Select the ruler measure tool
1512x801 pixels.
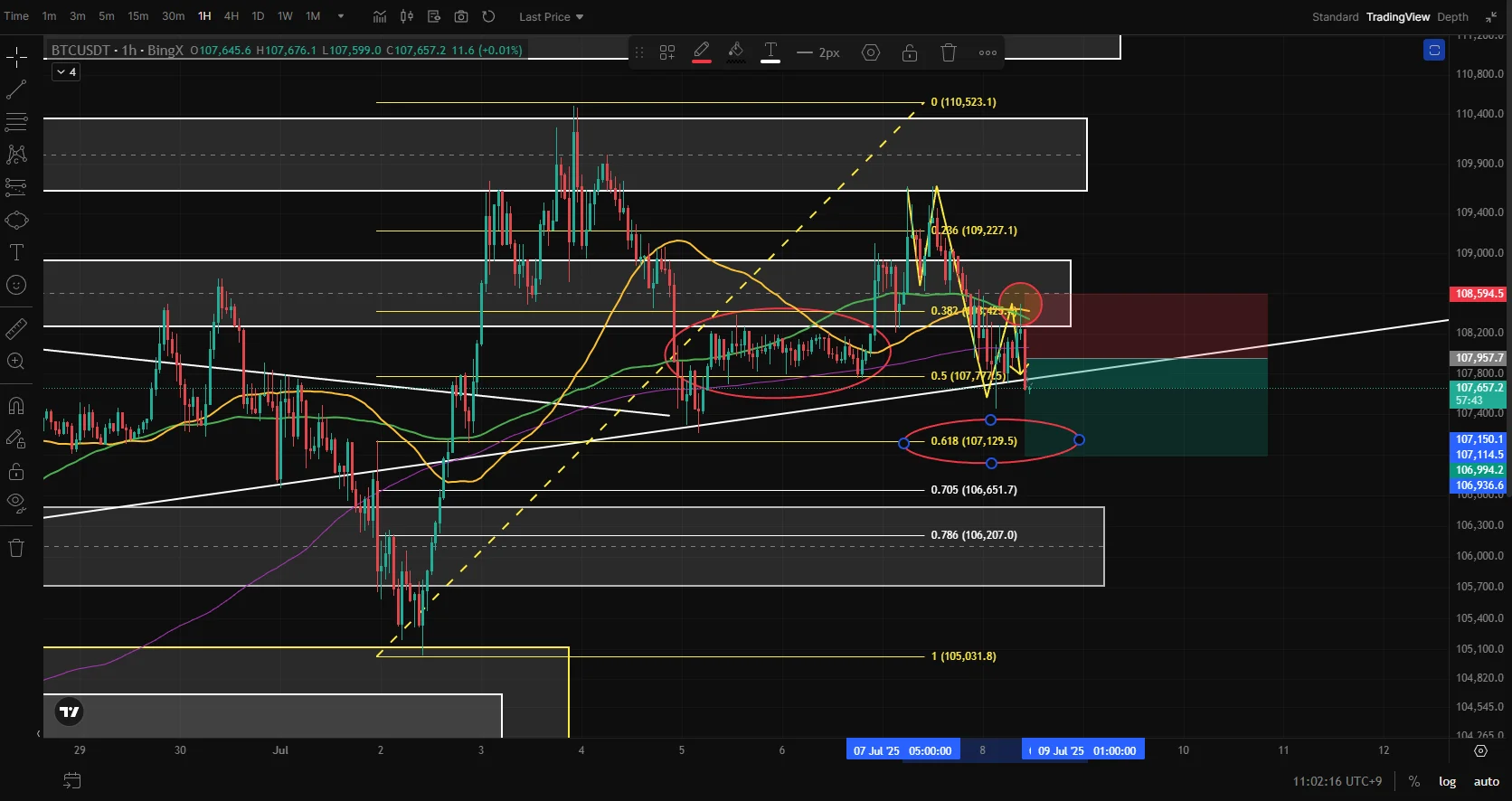coord(16,329)
